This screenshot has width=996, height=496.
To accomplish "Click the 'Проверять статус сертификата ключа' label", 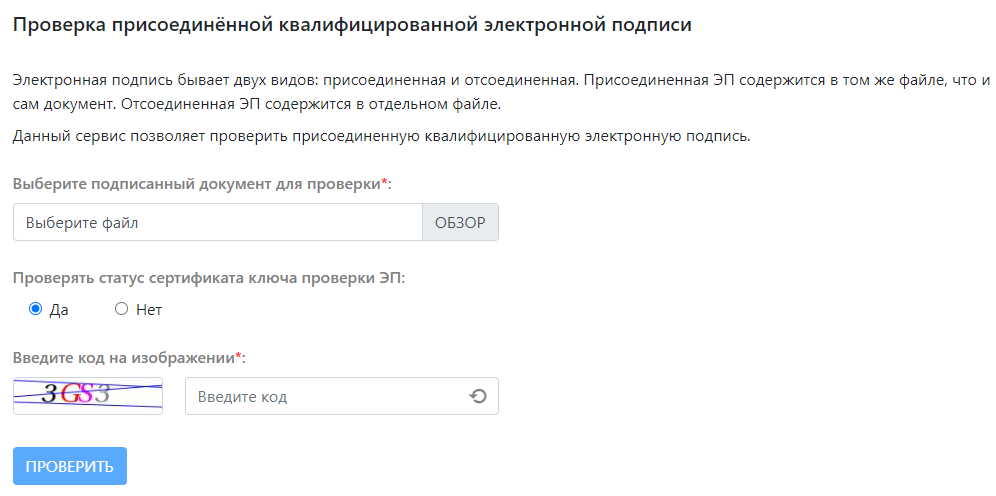I will (209, 278).
